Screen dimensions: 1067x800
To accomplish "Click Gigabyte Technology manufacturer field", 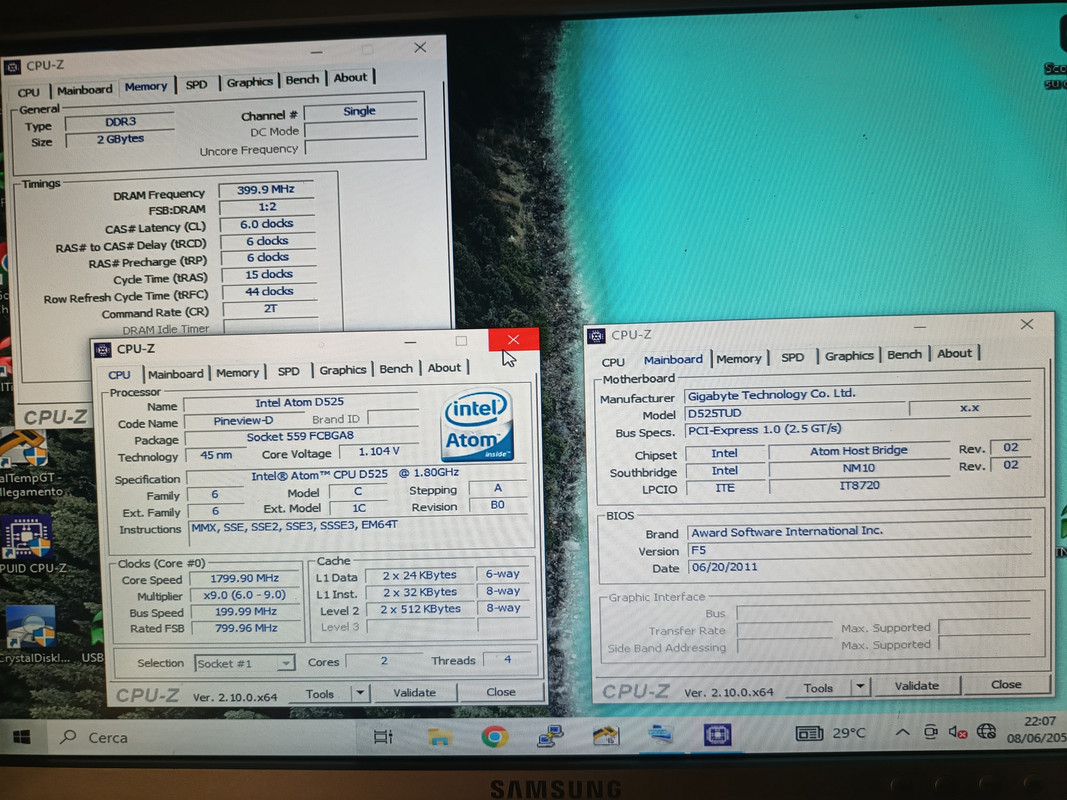I will (x=859, y=395).
